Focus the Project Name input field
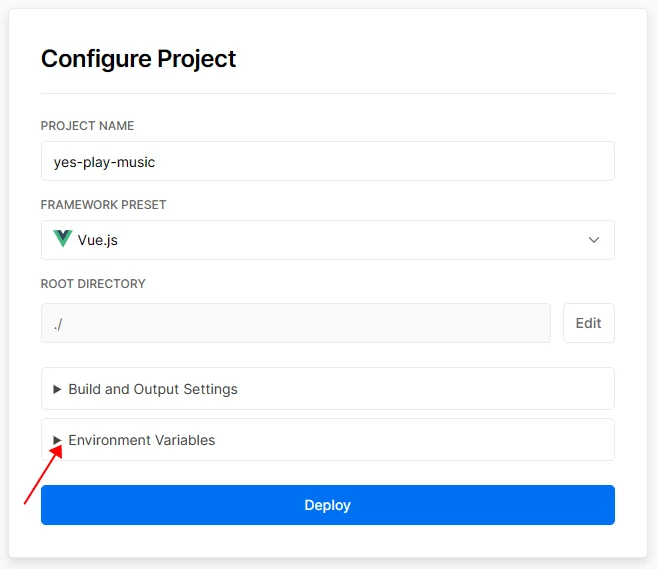This screenshot has height=569, width=657. click(327, 161)
